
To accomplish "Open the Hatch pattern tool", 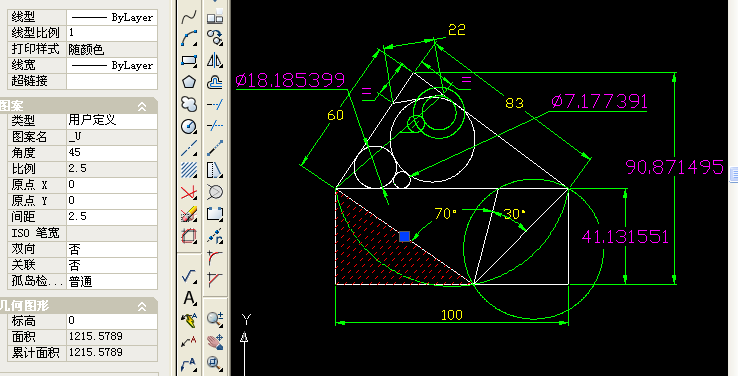I will [x=189, y=169].
